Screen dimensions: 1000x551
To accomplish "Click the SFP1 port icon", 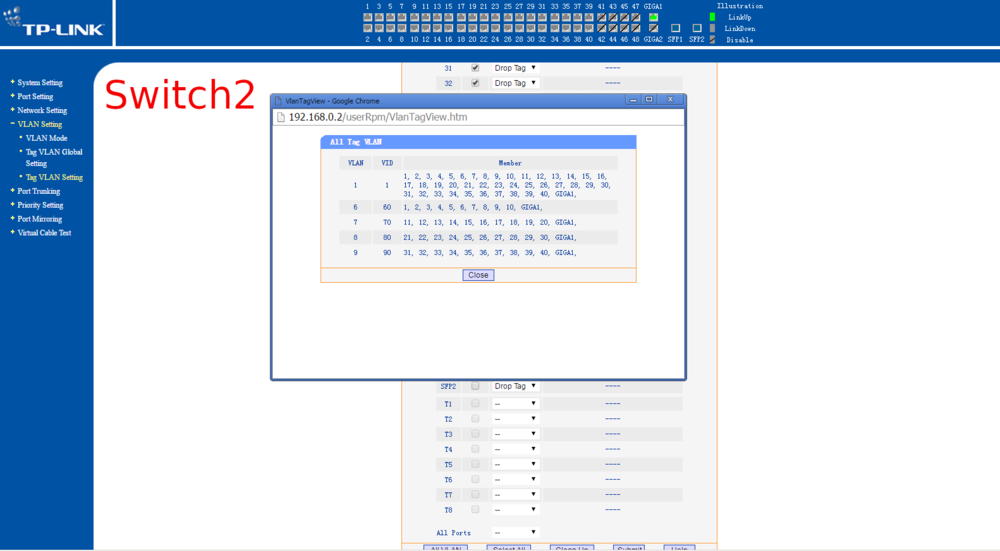I will [675, 28].
